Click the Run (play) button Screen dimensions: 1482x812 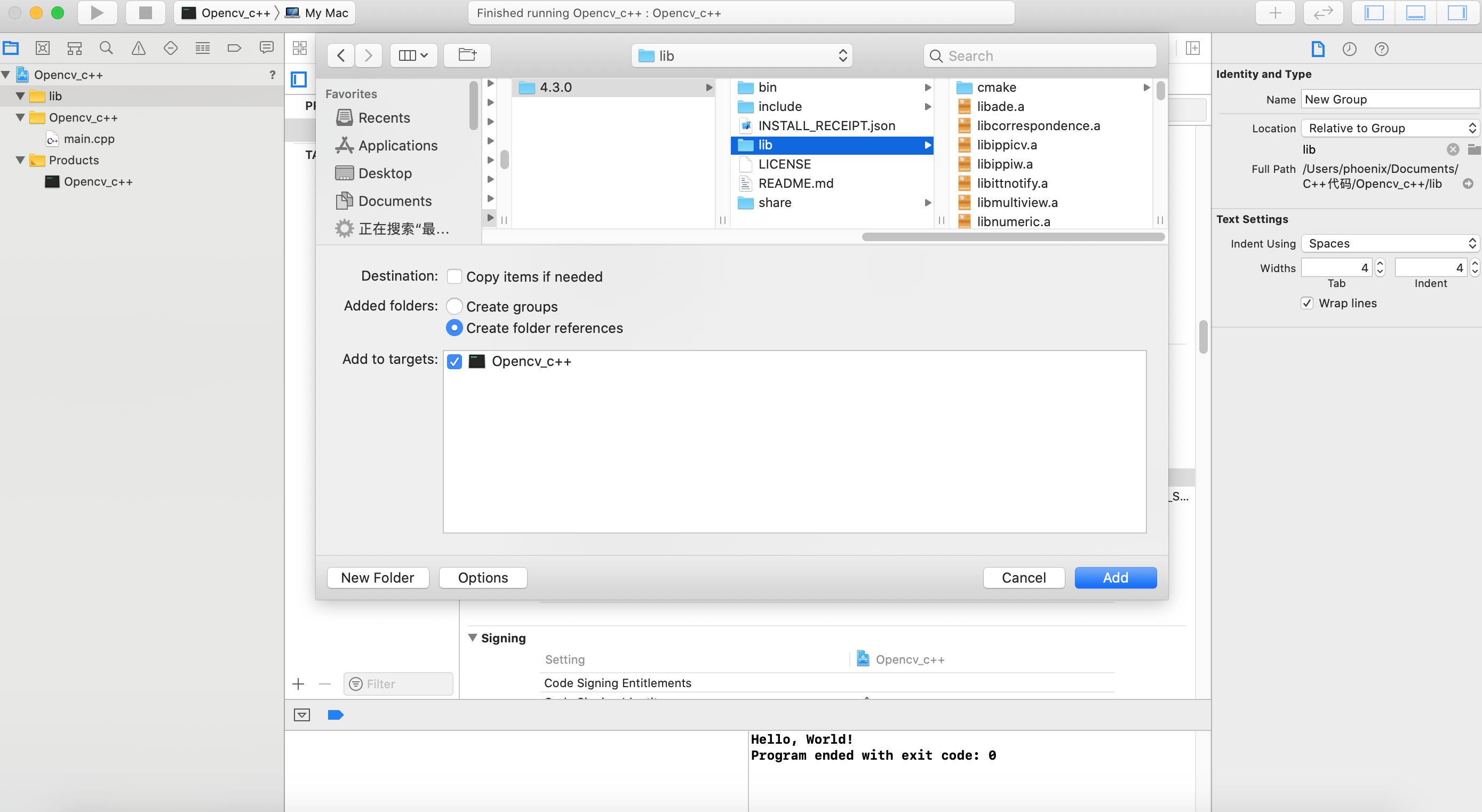[x=97, y=13]
